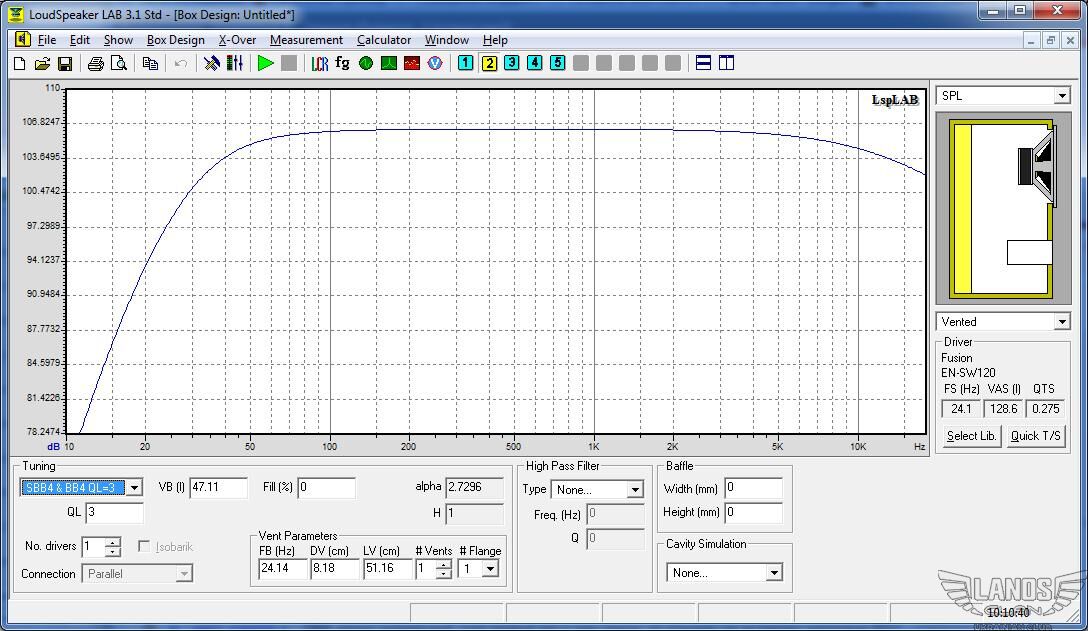Click the Baffle Width (mm) field
This screenshot has width=1088, height=631.
[x=753, y=488]
